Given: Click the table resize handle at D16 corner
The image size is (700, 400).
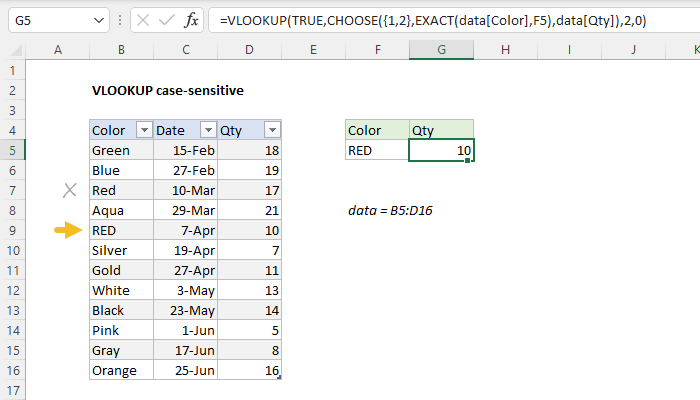Looking at the screenshot, I should (280, 378).
